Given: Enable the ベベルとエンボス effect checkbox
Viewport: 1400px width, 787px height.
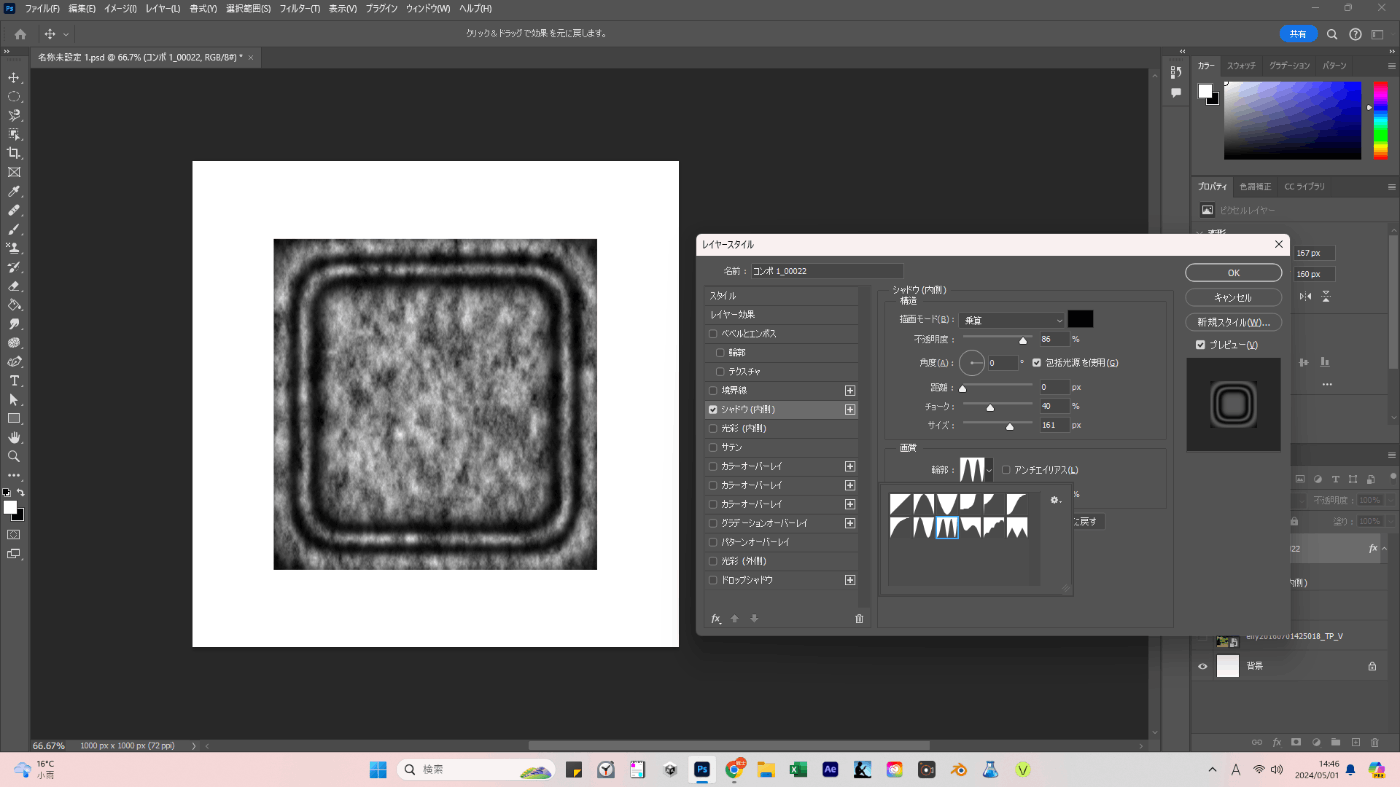Looking at the screenshot, I should (x=713, y=334).
